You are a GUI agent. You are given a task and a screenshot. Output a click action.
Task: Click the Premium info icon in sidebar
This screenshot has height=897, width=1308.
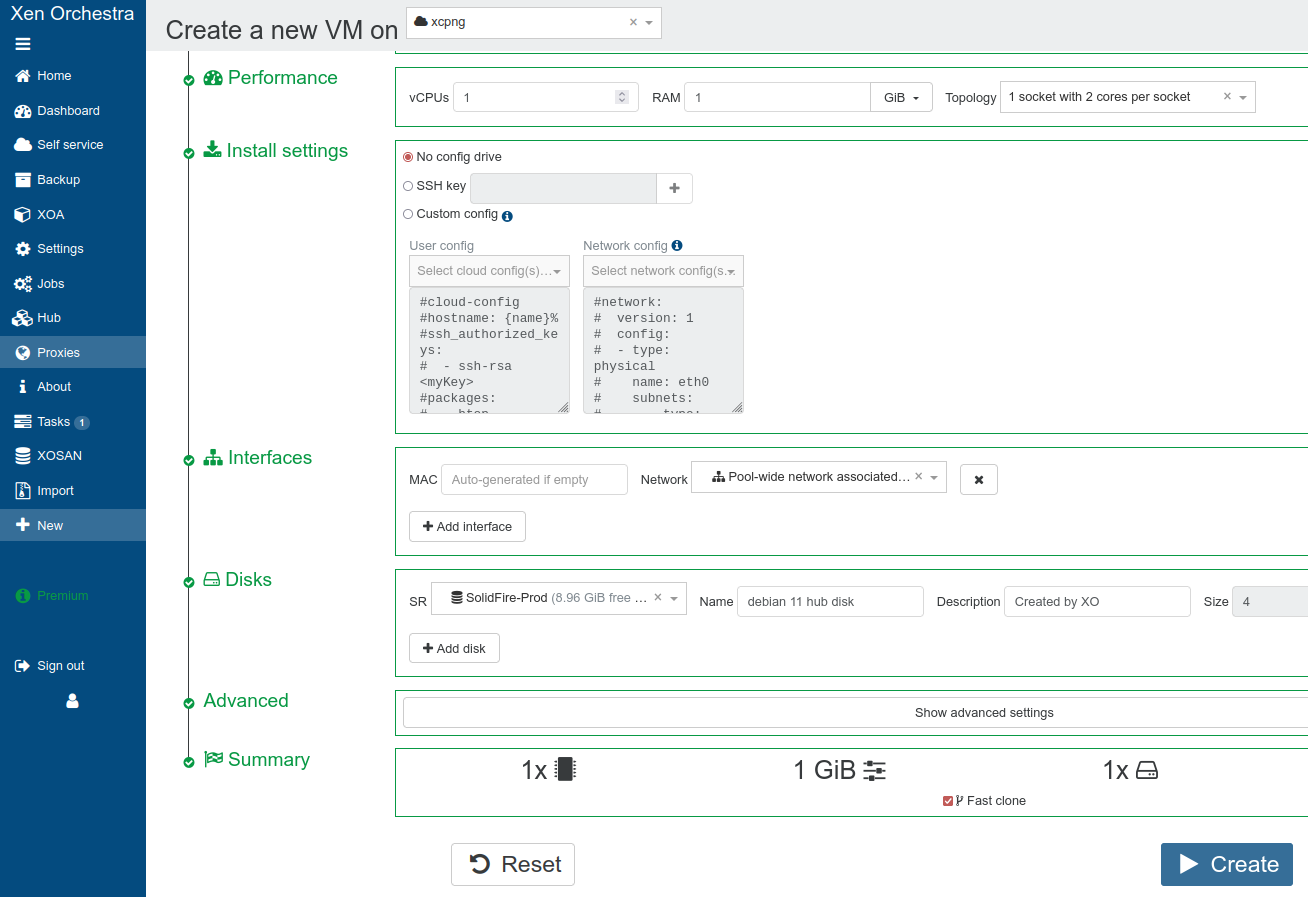pyautogui.click(x=23, y=596)
